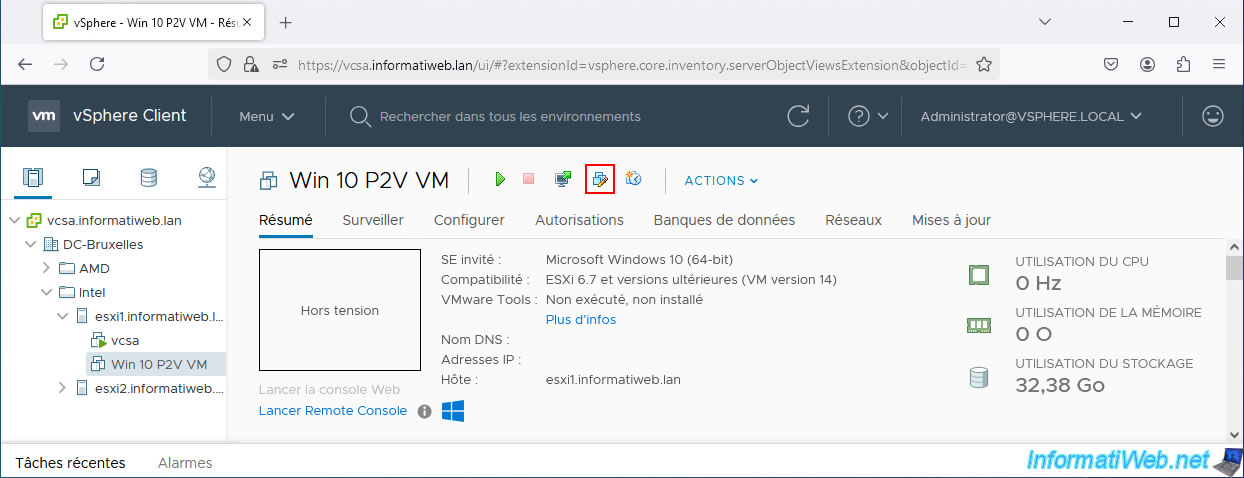The width and height of the screenshot is (1244, 478).
Task: Collapse the DC-Bruxelles datacenter node
Action: (x=30, y=244)
